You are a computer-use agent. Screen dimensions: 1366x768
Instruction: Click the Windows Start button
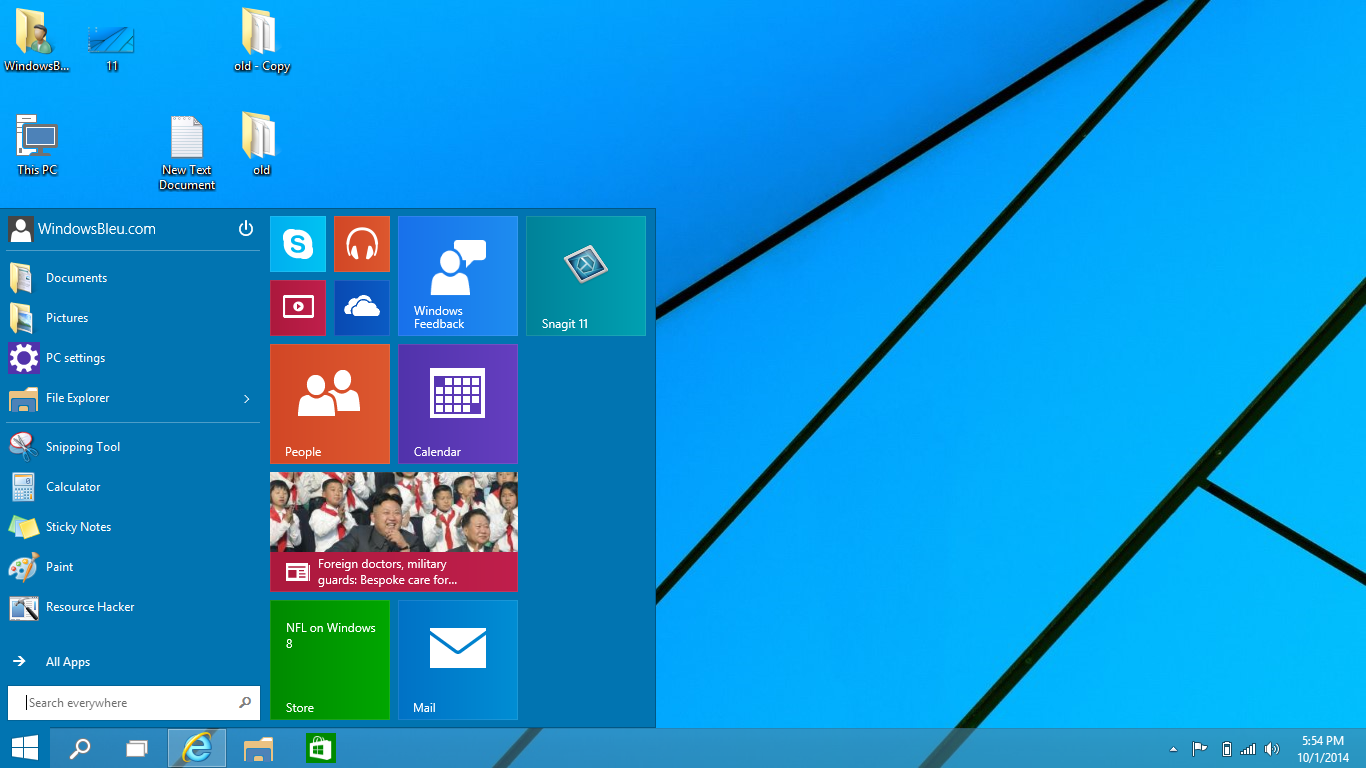(x=24, y=748)
